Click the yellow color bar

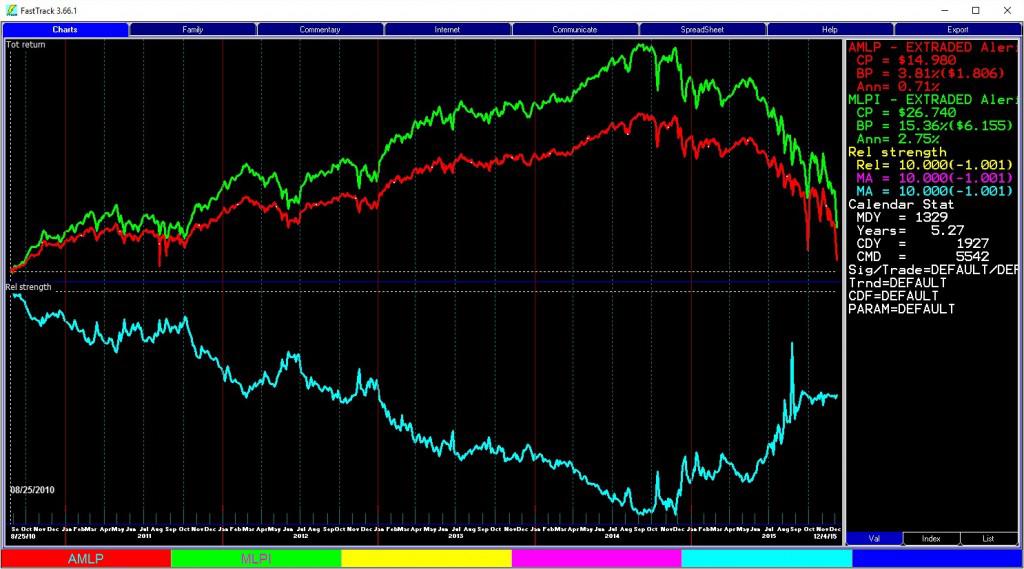tap(426, 559)
